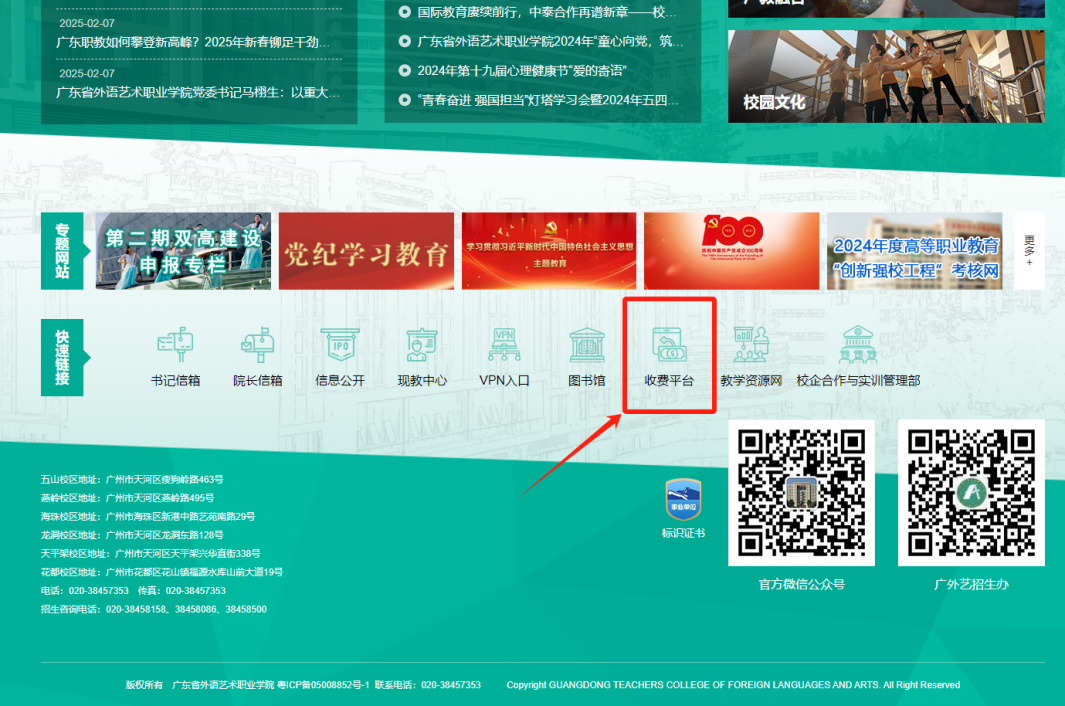
Task: Click the 标识证书 badge icon
Action: (683, 500)
